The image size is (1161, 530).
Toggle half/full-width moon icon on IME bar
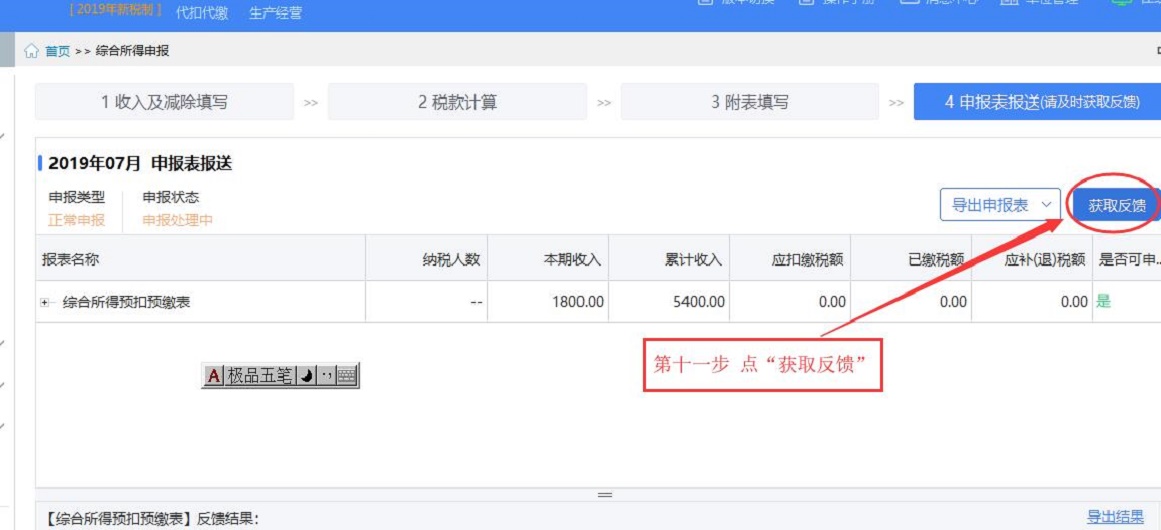coord(307,376)
